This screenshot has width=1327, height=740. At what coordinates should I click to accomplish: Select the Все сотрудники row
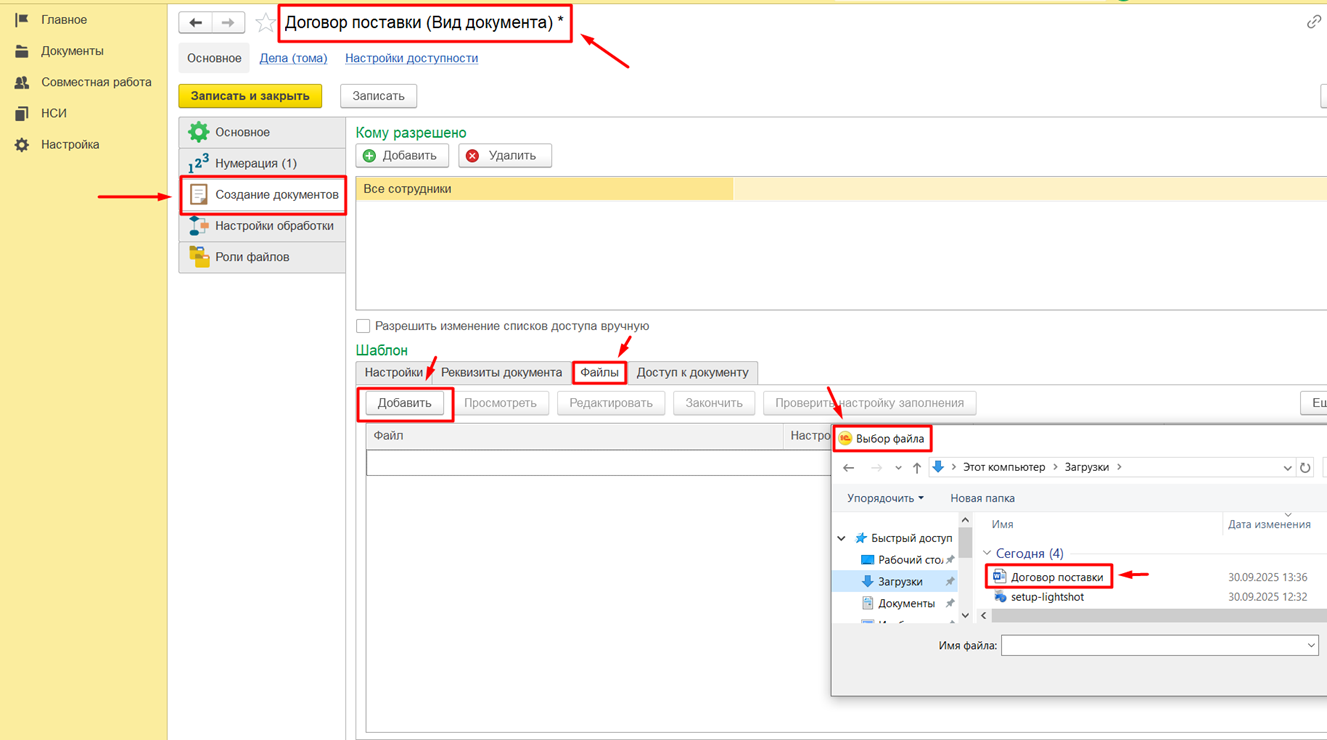click(841, 189)
